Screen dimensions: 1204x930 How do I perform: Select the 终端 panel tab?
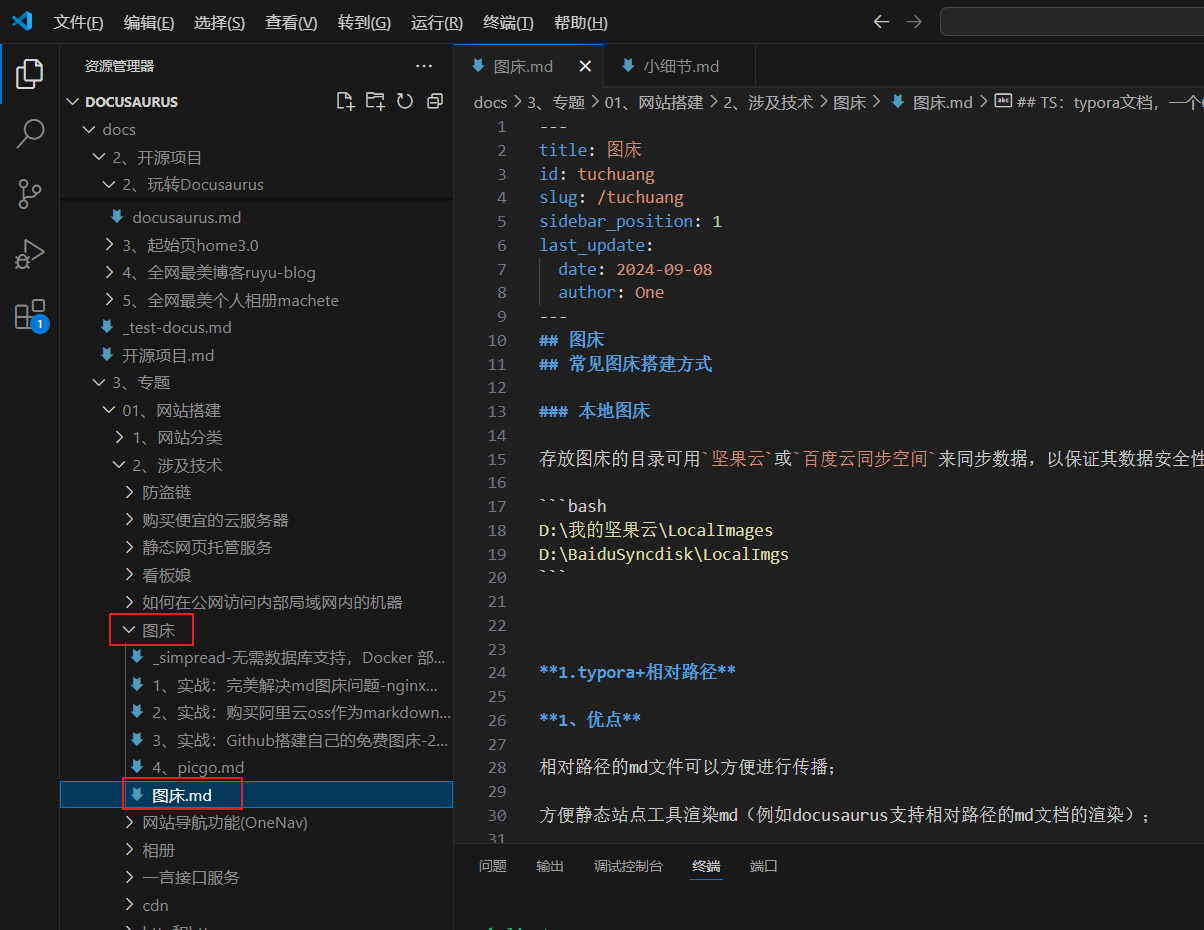(x=706, y=866)
